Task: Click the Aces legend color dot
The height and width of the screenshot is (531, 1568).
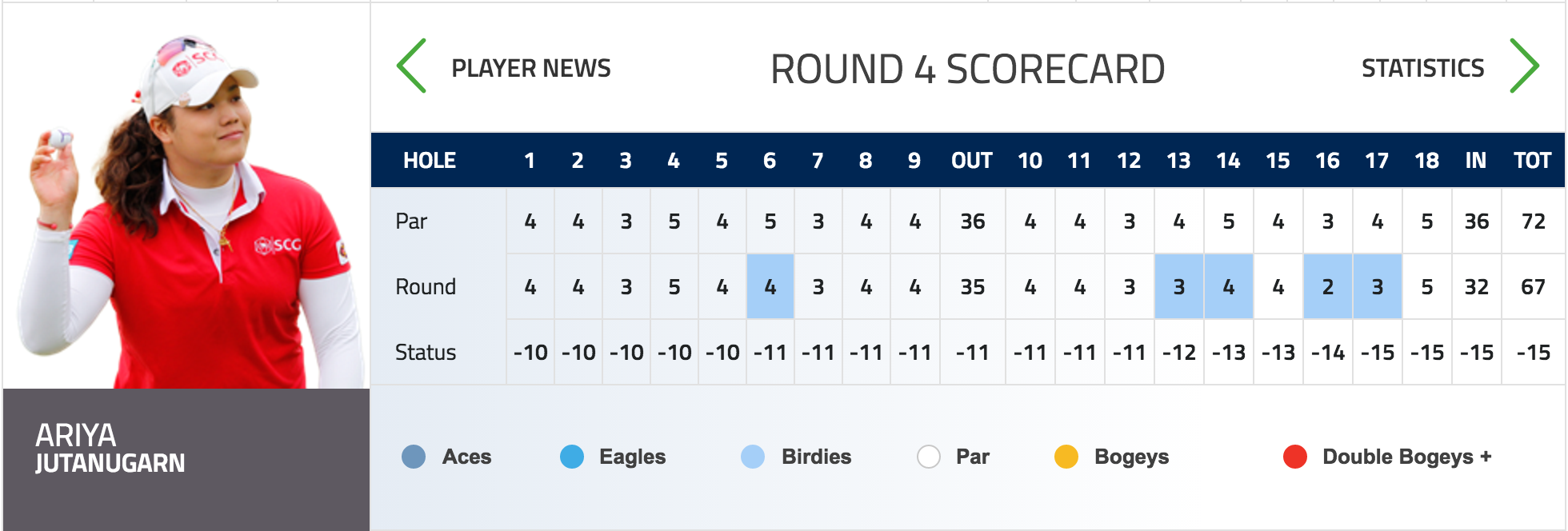Action: (x=414, y=457)
